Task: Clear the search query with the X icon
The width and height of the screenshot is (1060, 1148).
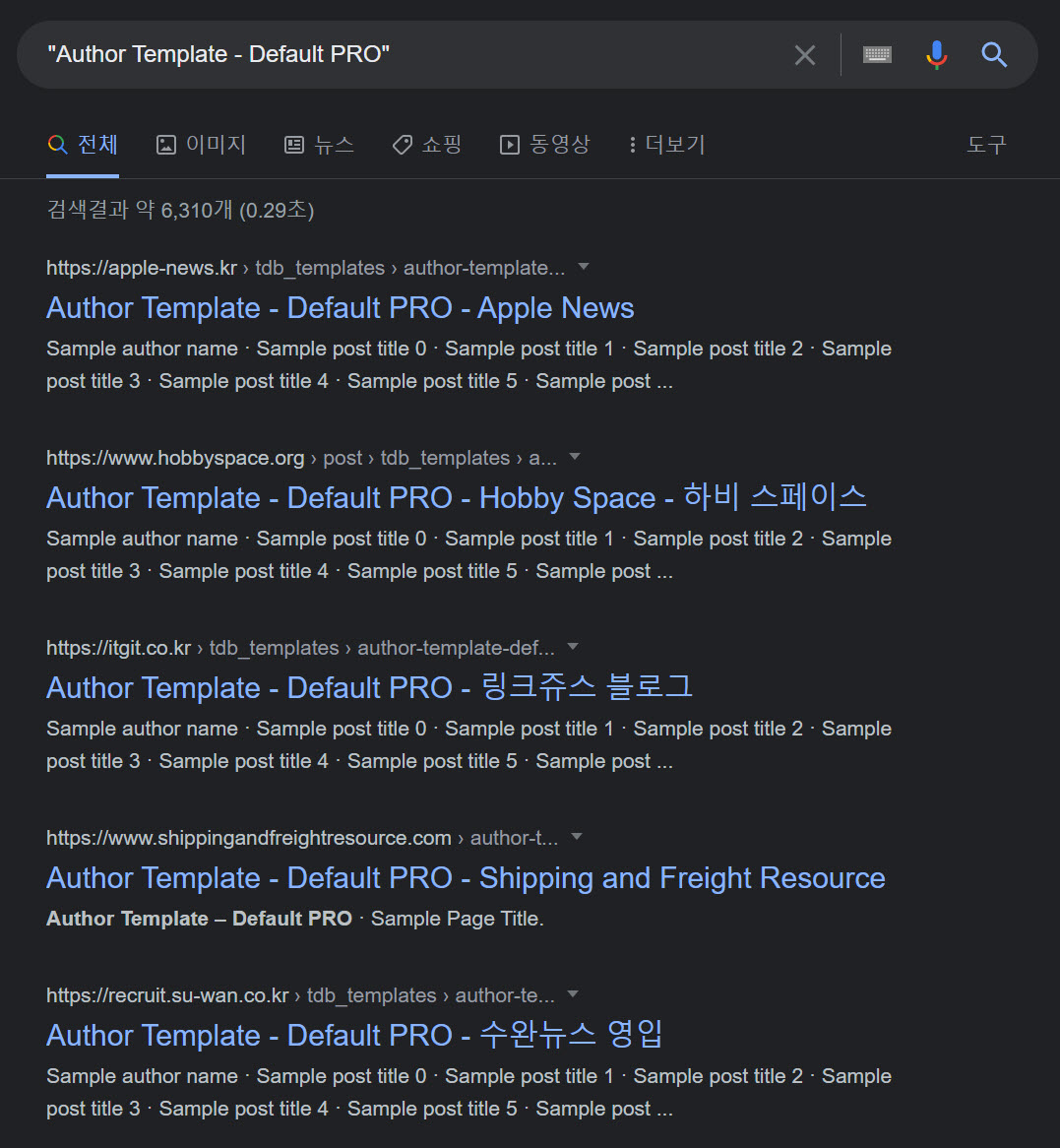Action: pyautogui.click(x=804, y=55)
